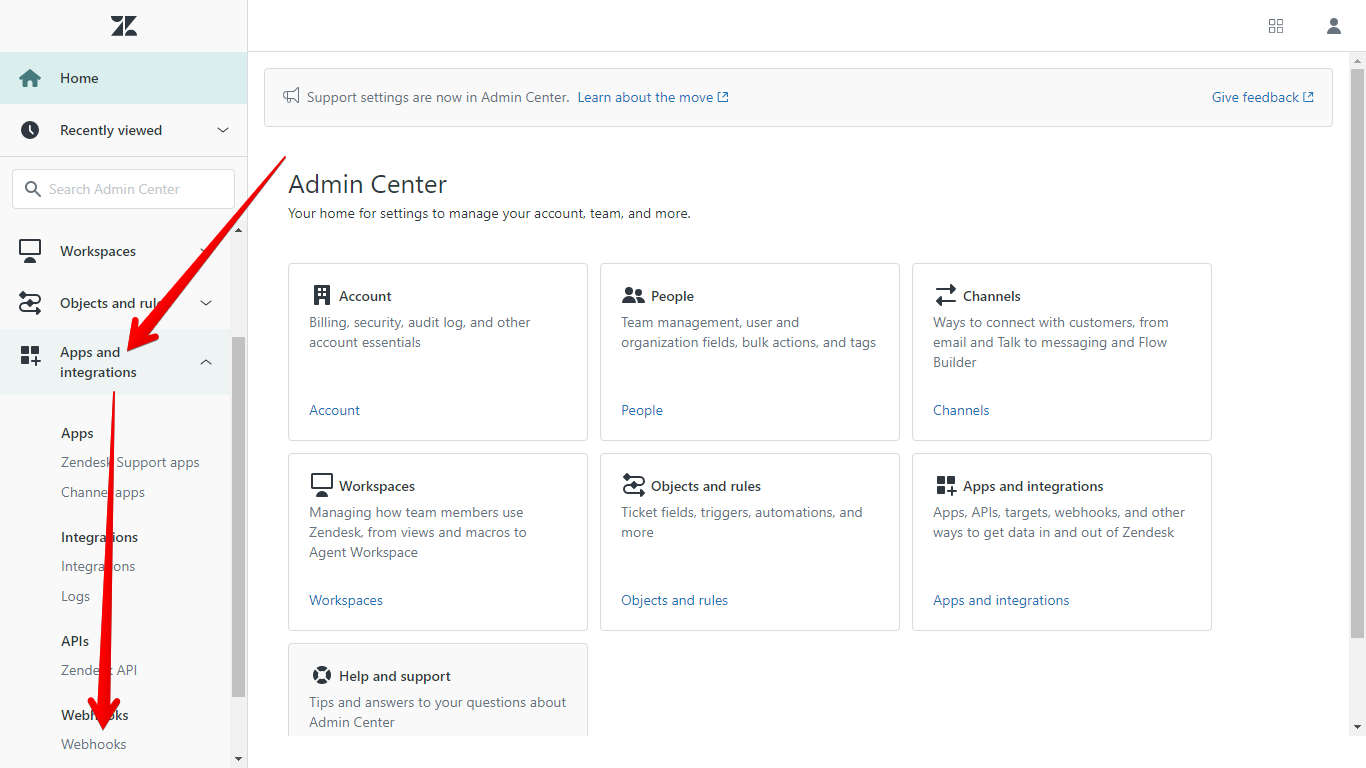1366x768 pixels.
Task: Open the Account link in card
Action: pyautogui.click(x=334, y=410)
